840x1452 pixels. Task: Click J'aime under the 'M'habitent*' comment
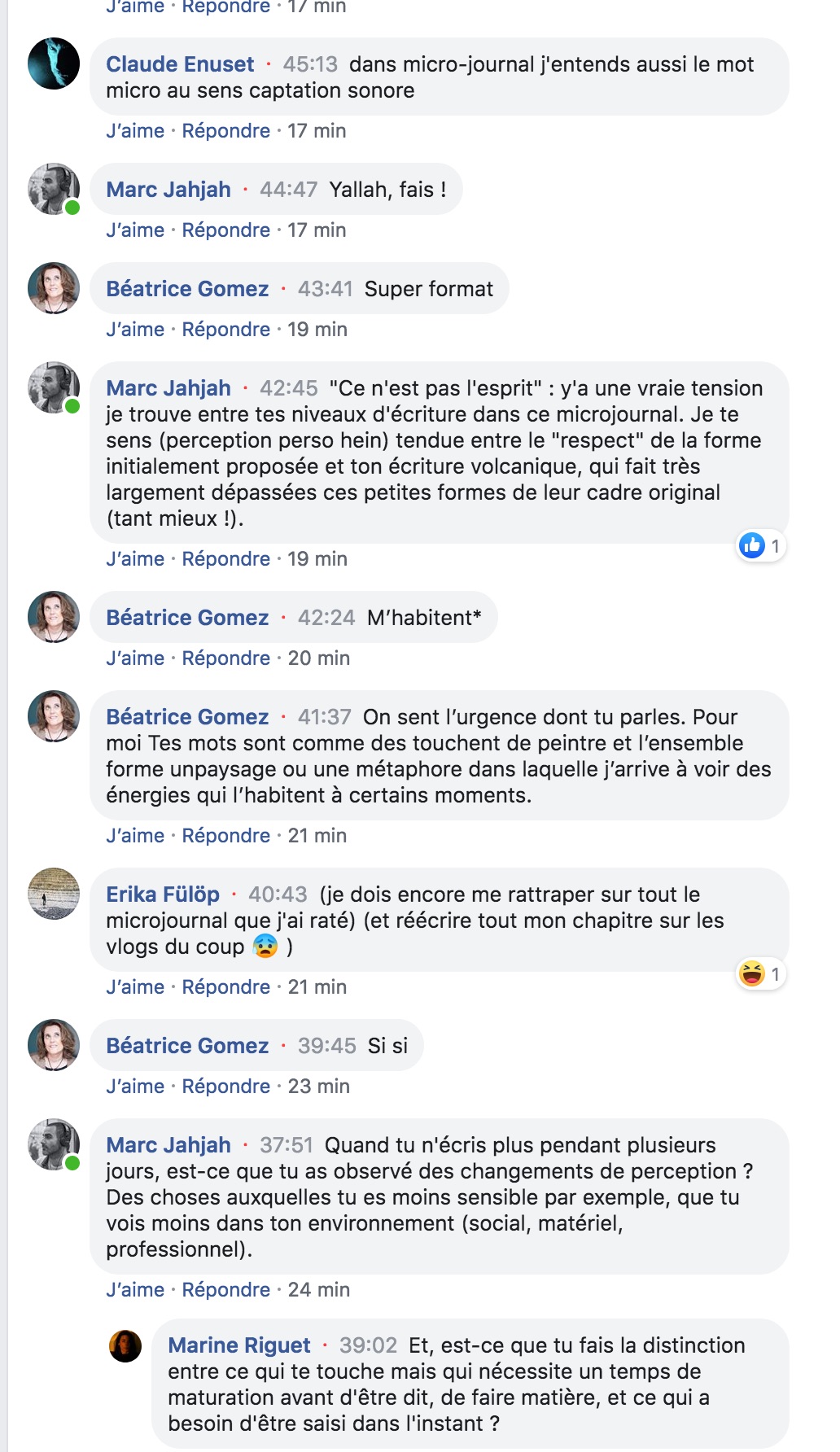135,658
